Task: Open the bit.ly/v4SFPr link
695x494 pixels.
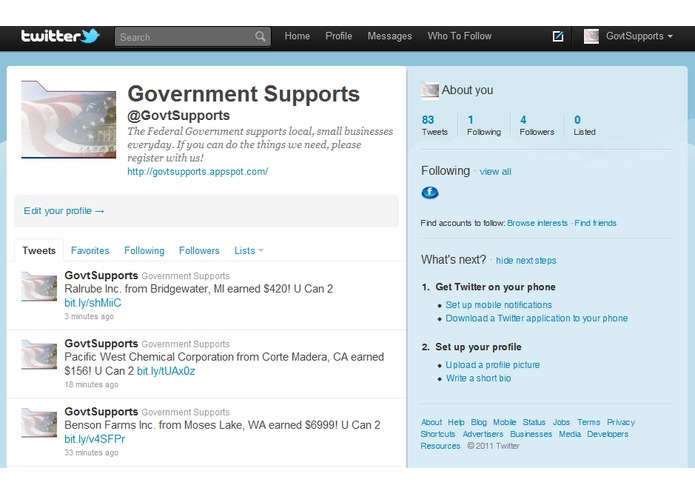Action: (94, 439)
